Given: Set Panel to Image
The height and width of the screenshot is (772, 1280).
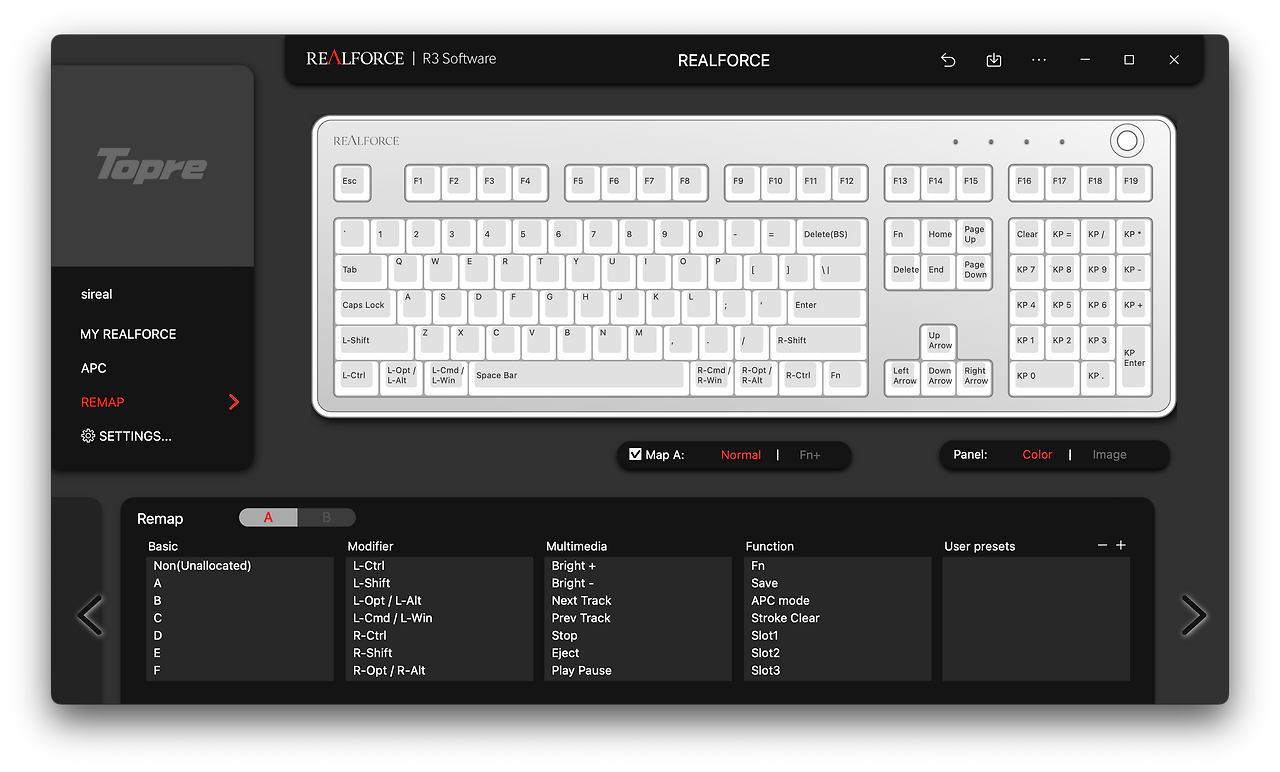Looking at the screenshot, I should point(1109,455).
